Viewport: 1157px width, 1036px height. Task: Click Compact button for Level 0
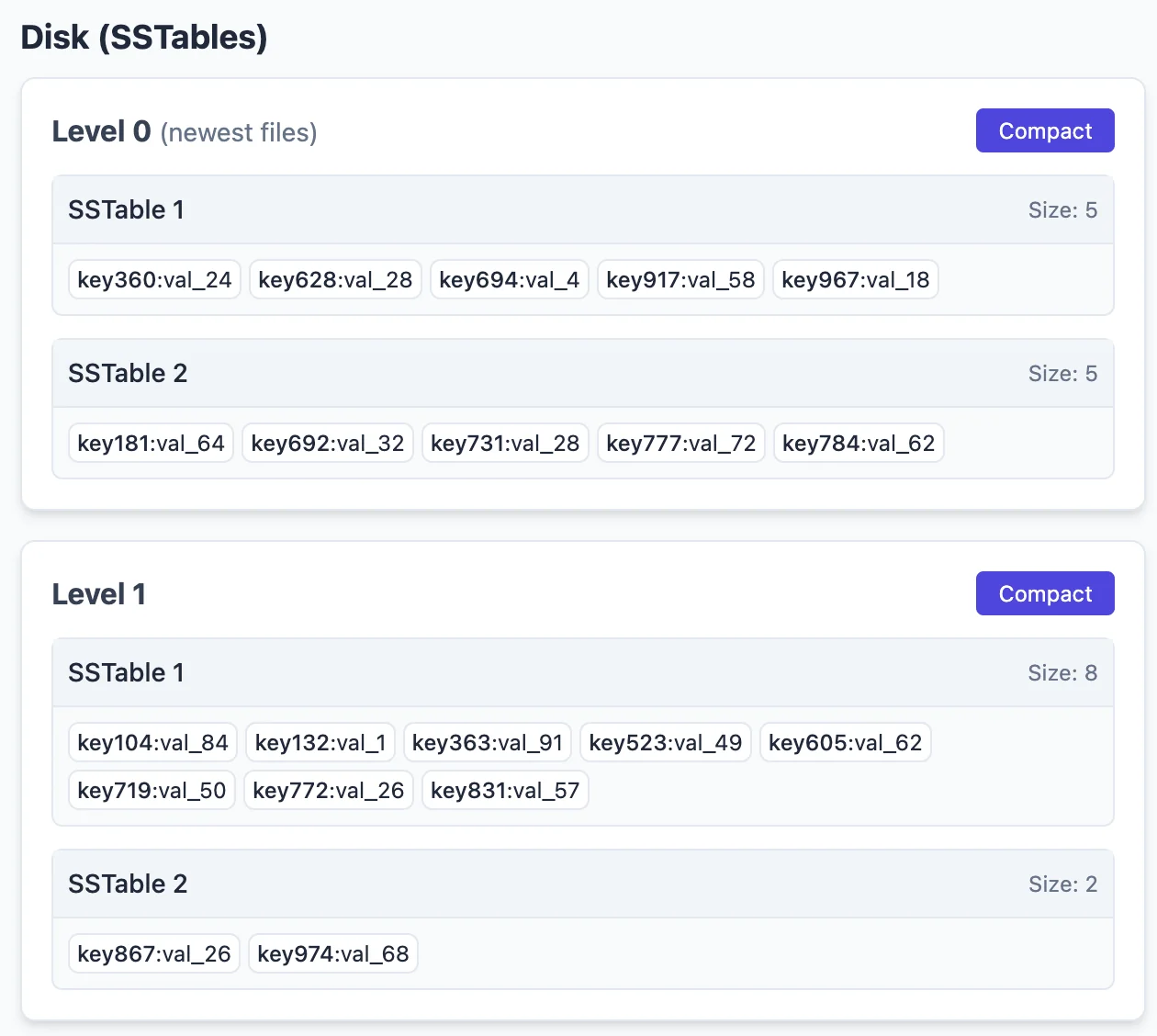click(x=1044, y=130)
